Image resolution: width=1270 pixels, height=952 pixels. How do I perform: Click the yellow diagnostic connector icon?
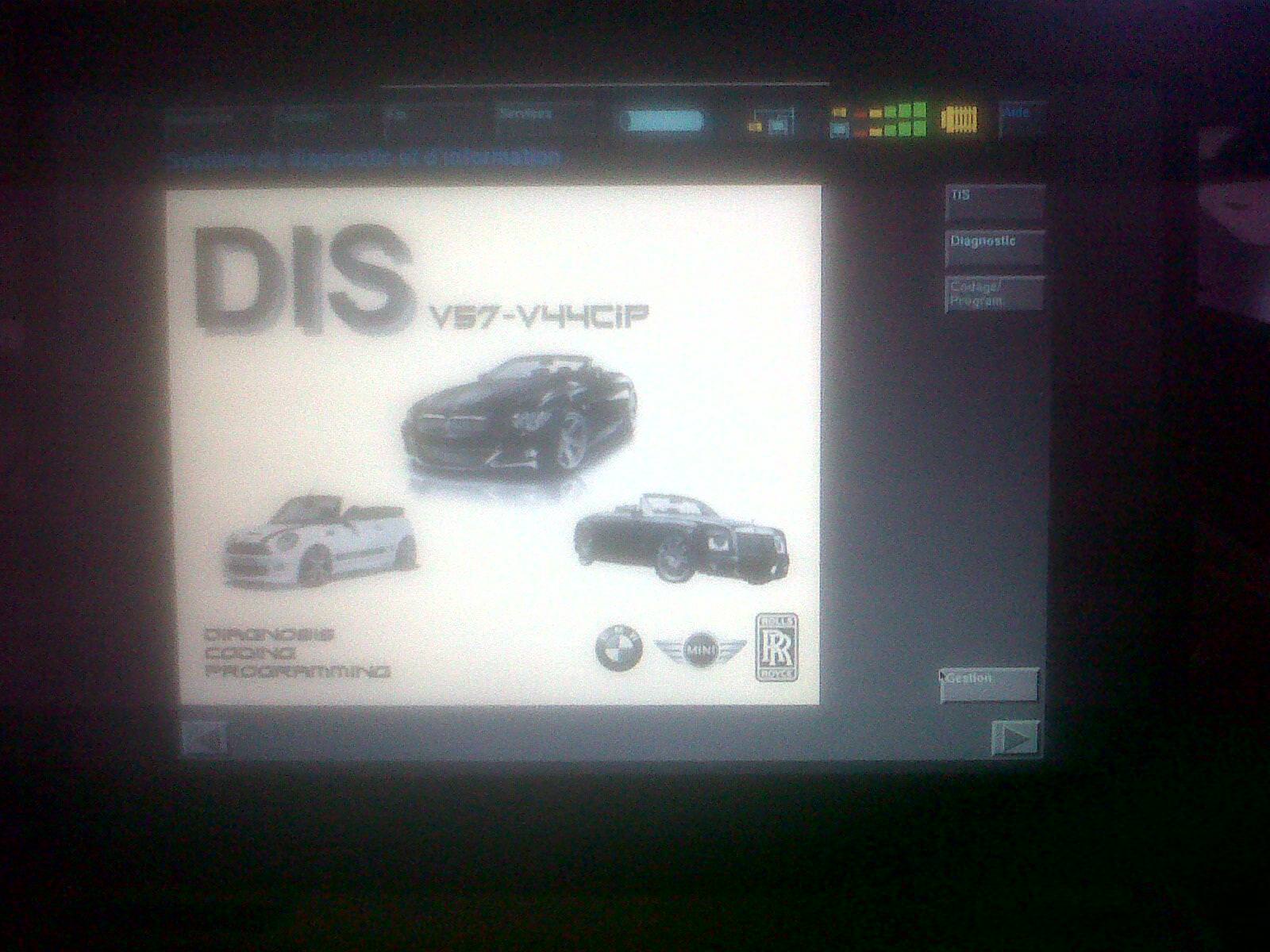(x=960, y=120)
